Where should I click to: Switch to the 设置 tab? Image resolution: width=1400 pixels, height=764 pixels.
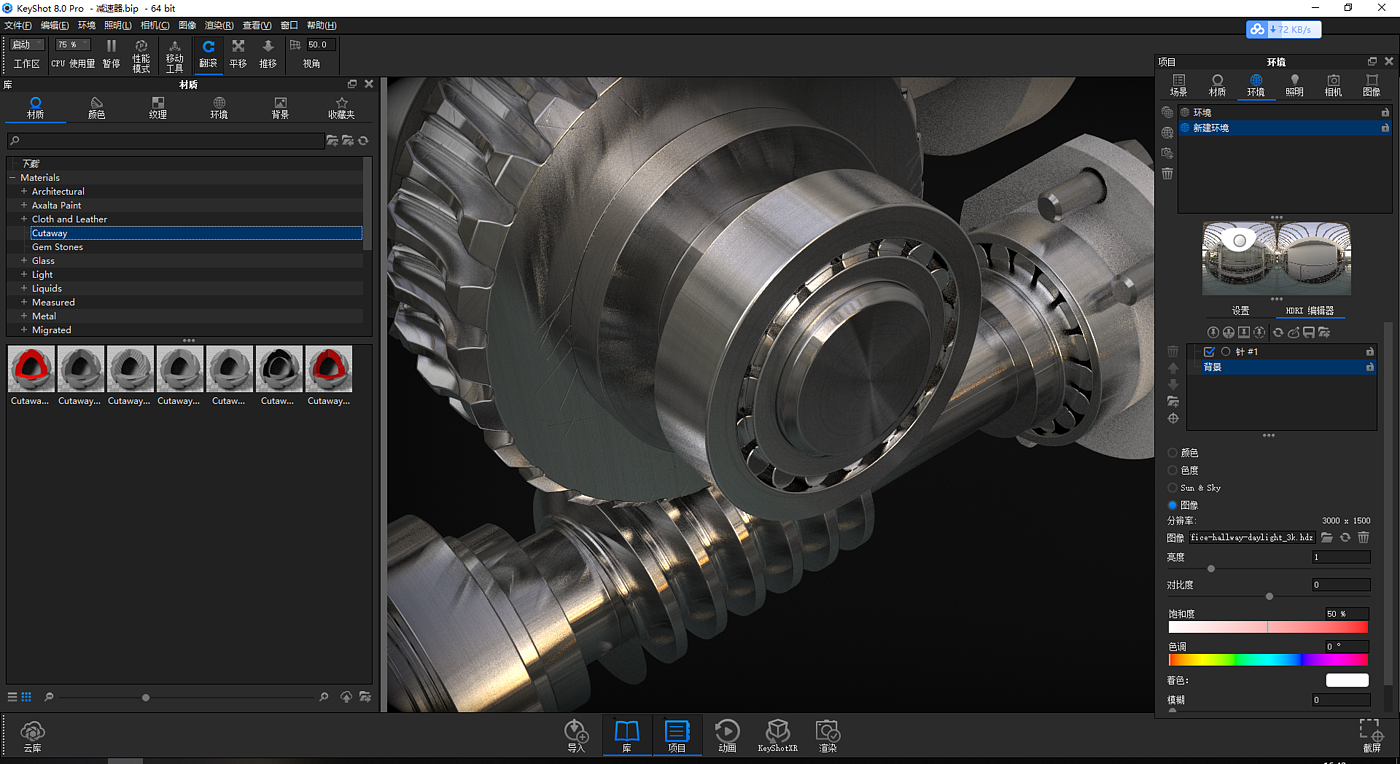click(x=1240, y=311)
